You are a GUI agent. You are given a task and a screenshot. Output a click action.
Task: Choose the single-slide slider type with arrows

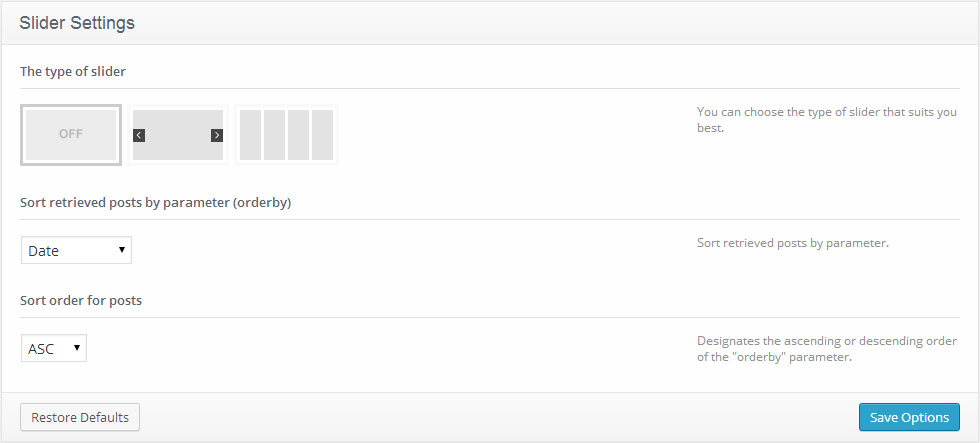click(x=178, y=135)
